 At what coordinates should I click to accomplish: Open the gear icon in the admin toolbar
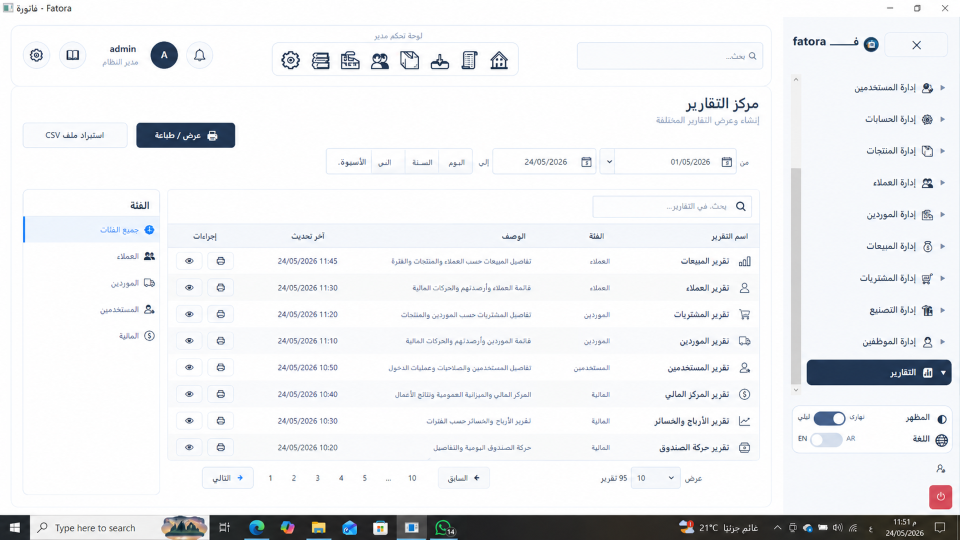290,60
